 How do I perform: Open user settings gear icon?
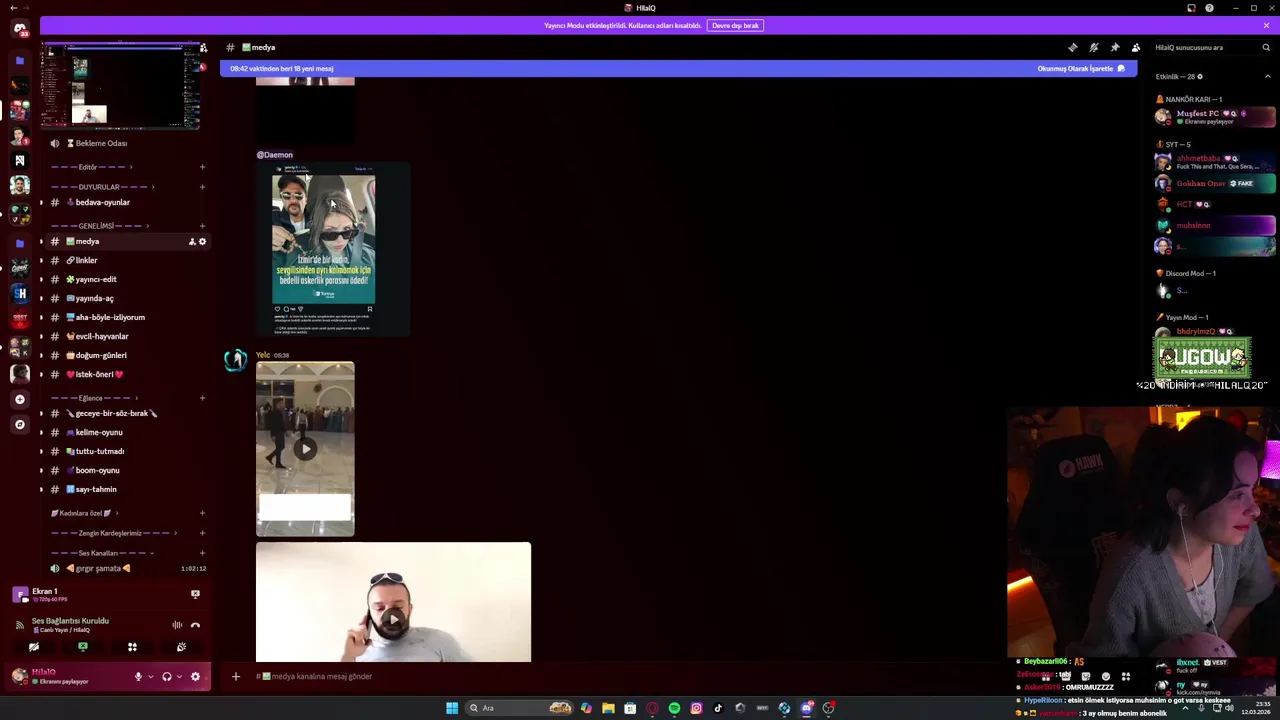point(195,677)
